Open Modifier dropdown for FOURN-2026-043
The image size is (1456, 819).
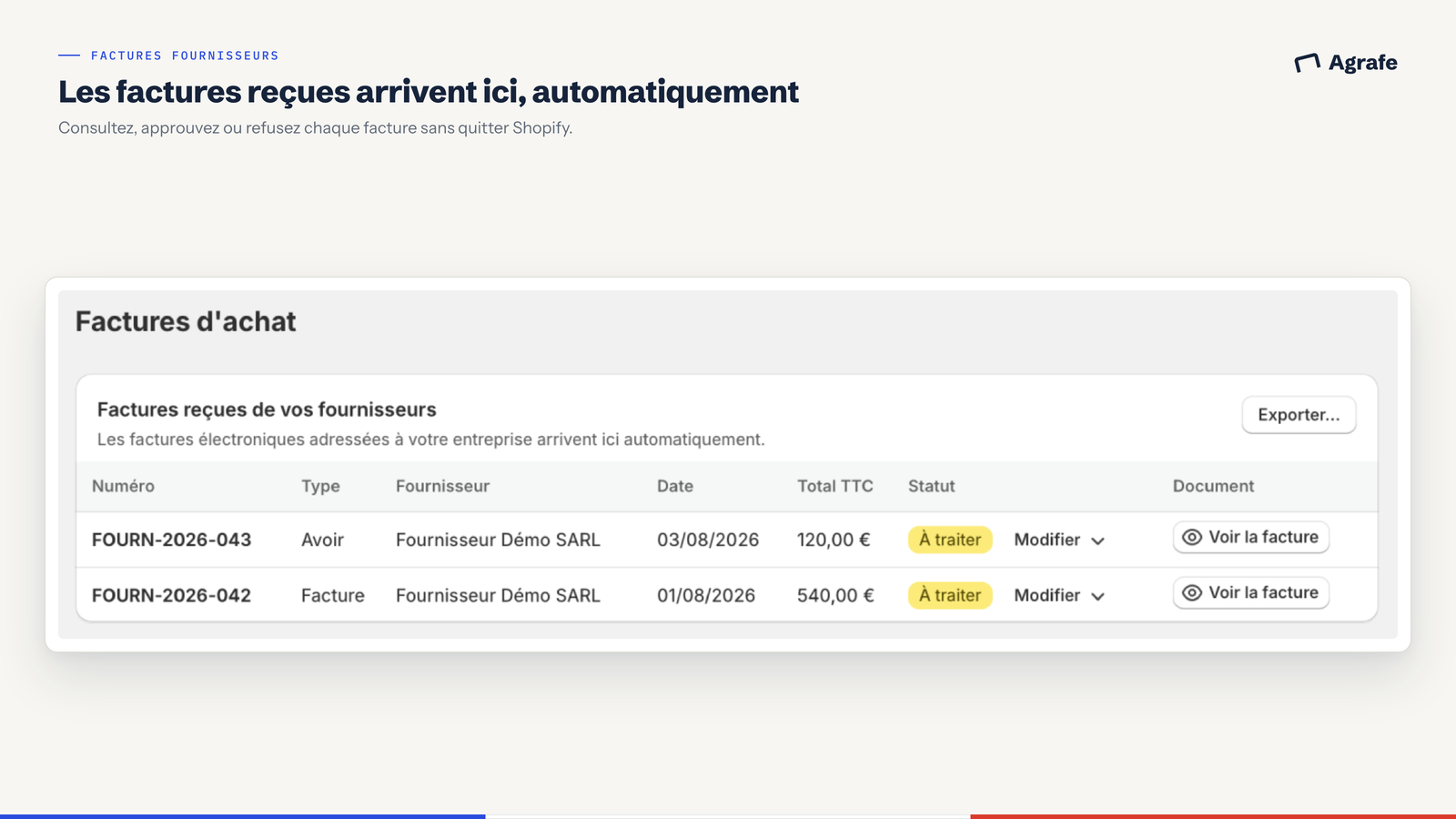point(1059,540)
